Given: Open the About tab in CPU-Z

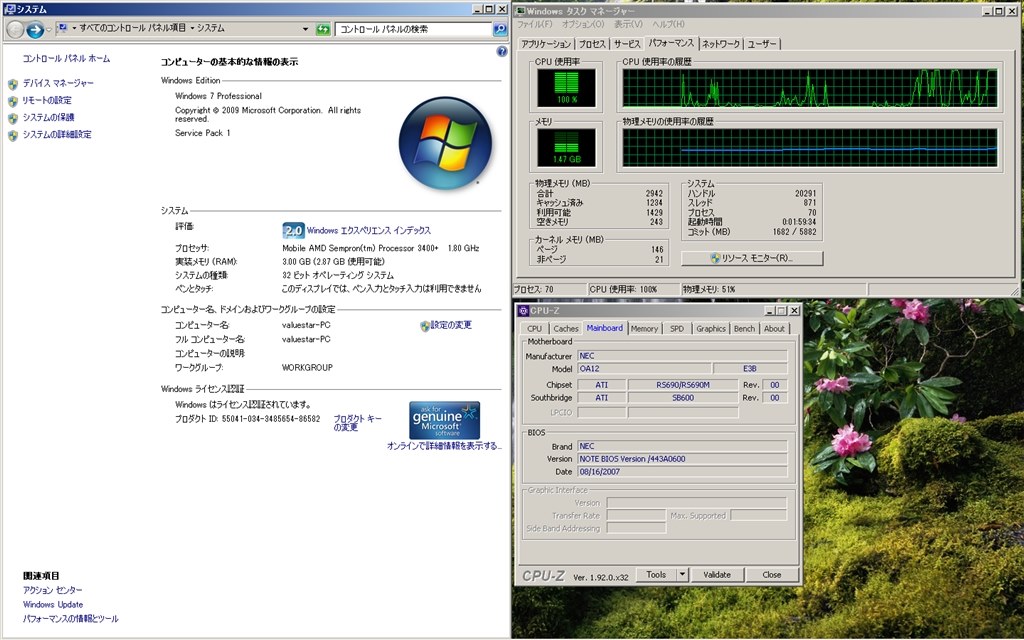Looking at the screenshot, I should point(774,329).
